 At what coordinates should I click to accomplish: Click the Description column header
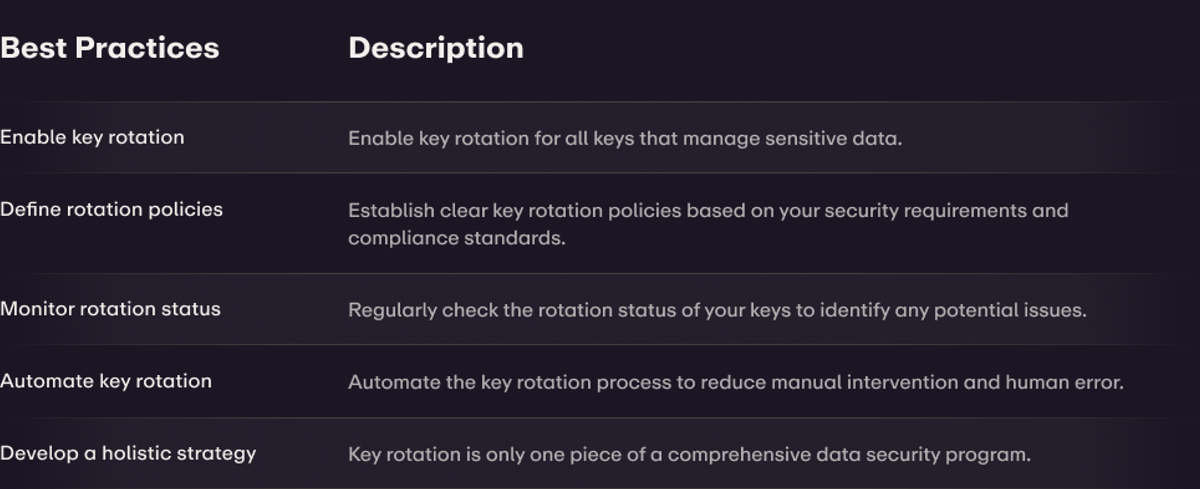[435, 48]
